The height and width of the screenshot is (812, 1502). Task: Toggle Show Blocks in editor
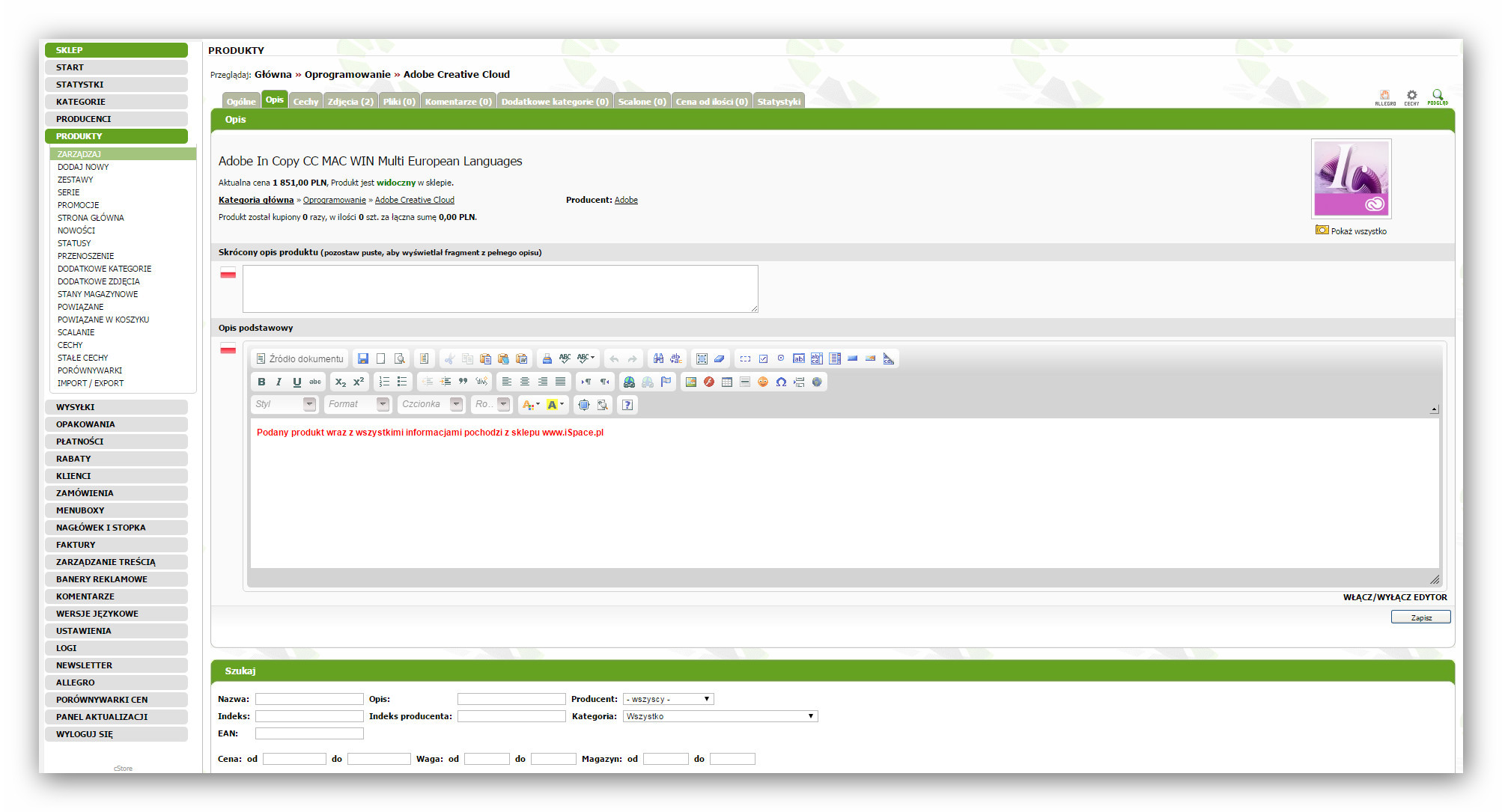click(x=602, y=405)
